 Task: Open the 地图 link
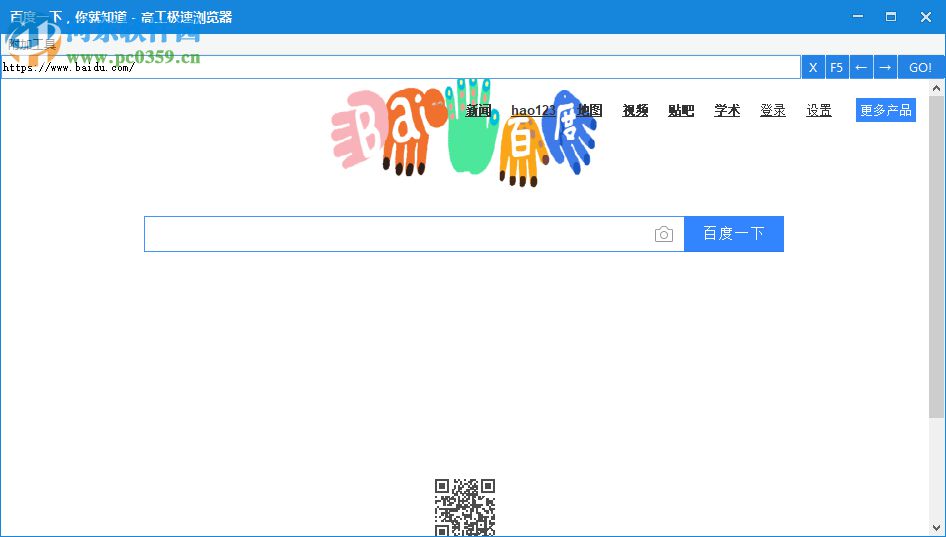589,110
